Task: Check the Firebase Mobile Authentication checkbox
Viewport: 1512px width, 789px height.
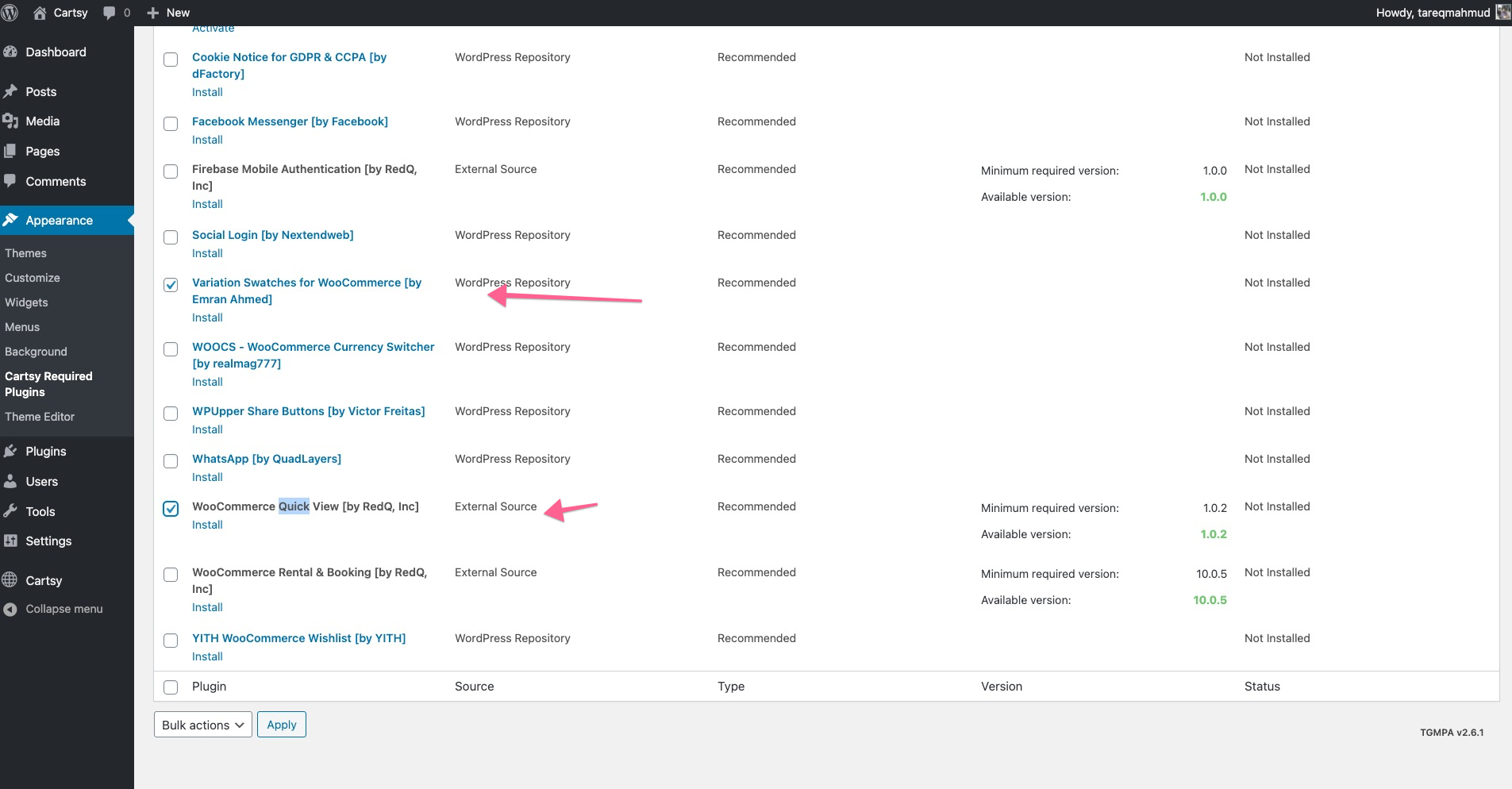Action: tap(171, 171)
